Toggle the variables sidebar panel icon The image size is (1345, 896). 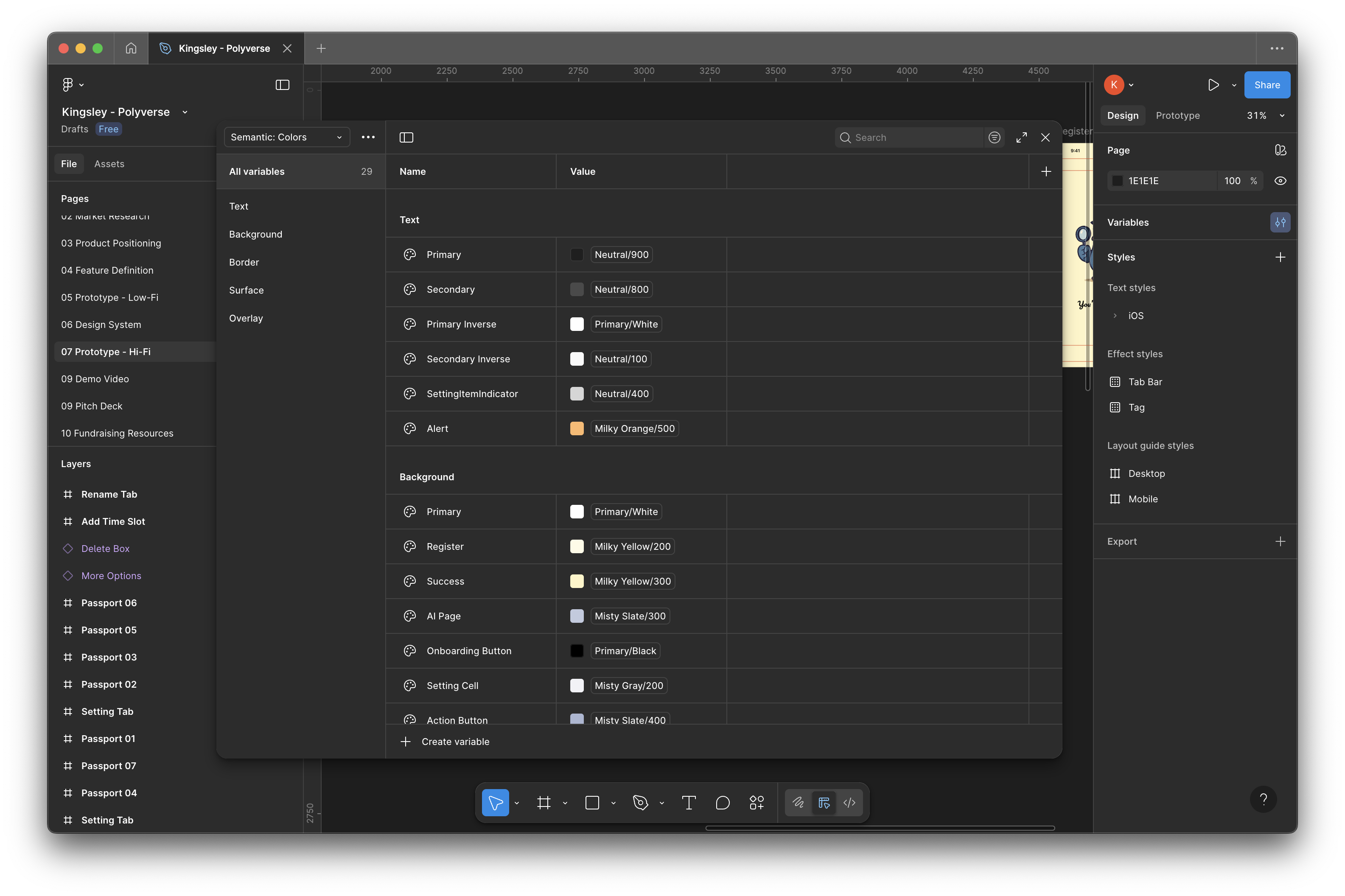click(x=406, y=138)
